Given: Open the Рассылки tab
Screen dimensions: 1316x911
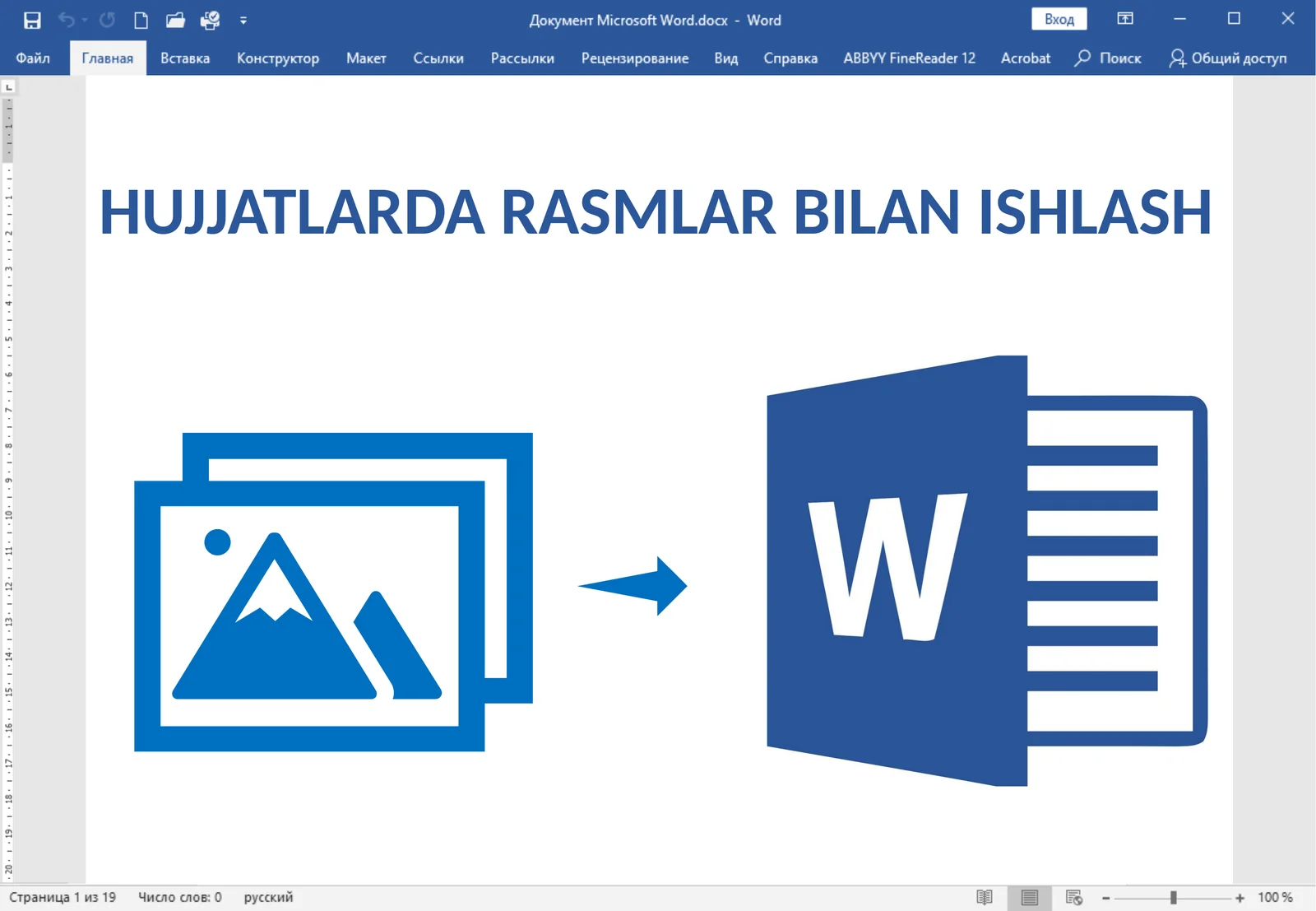Looking at the screenshot, I should (x=522, y=58).
